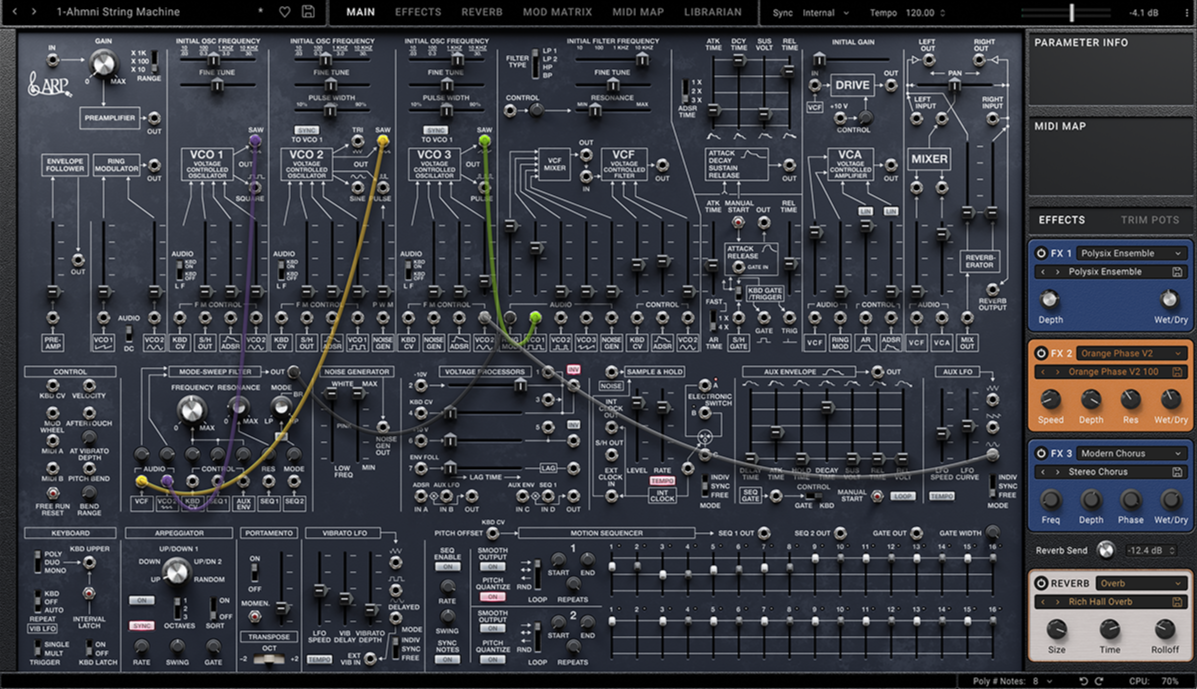Image resolution: width=1197 pixels, height=689 pixels.
Task: Save the Rich Hall Overb reverb preset
Action: (x=1179, y=602)
